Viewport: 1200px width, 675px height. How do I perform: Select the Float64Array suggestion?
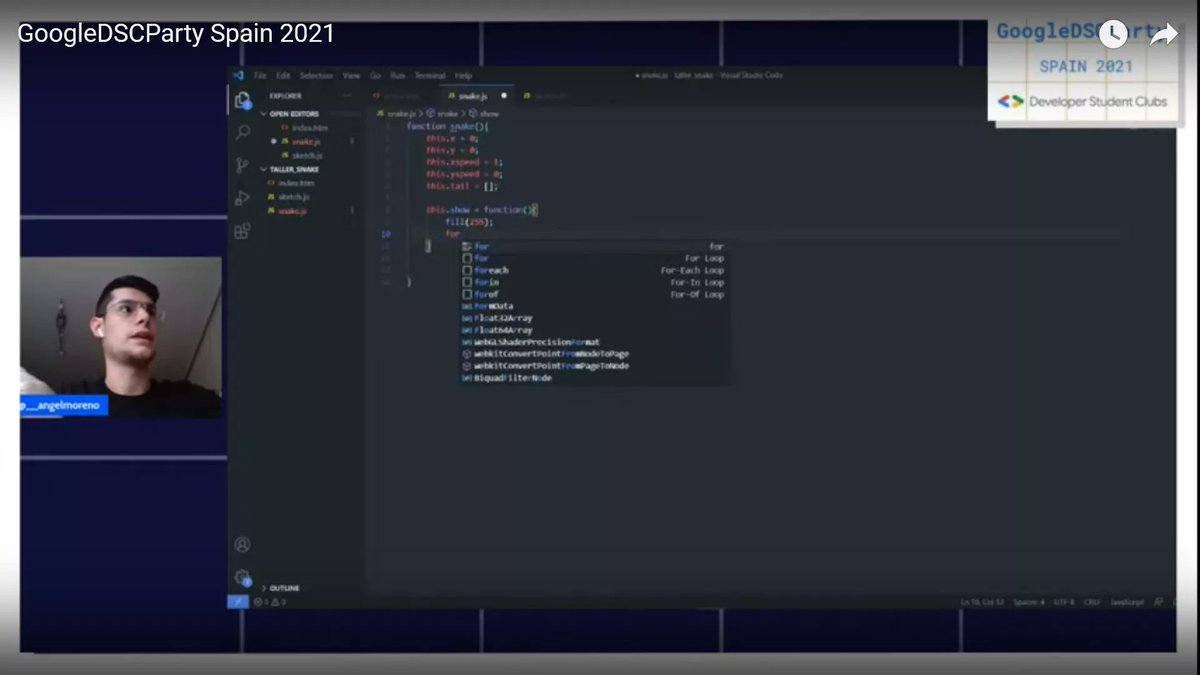point(593,330)
